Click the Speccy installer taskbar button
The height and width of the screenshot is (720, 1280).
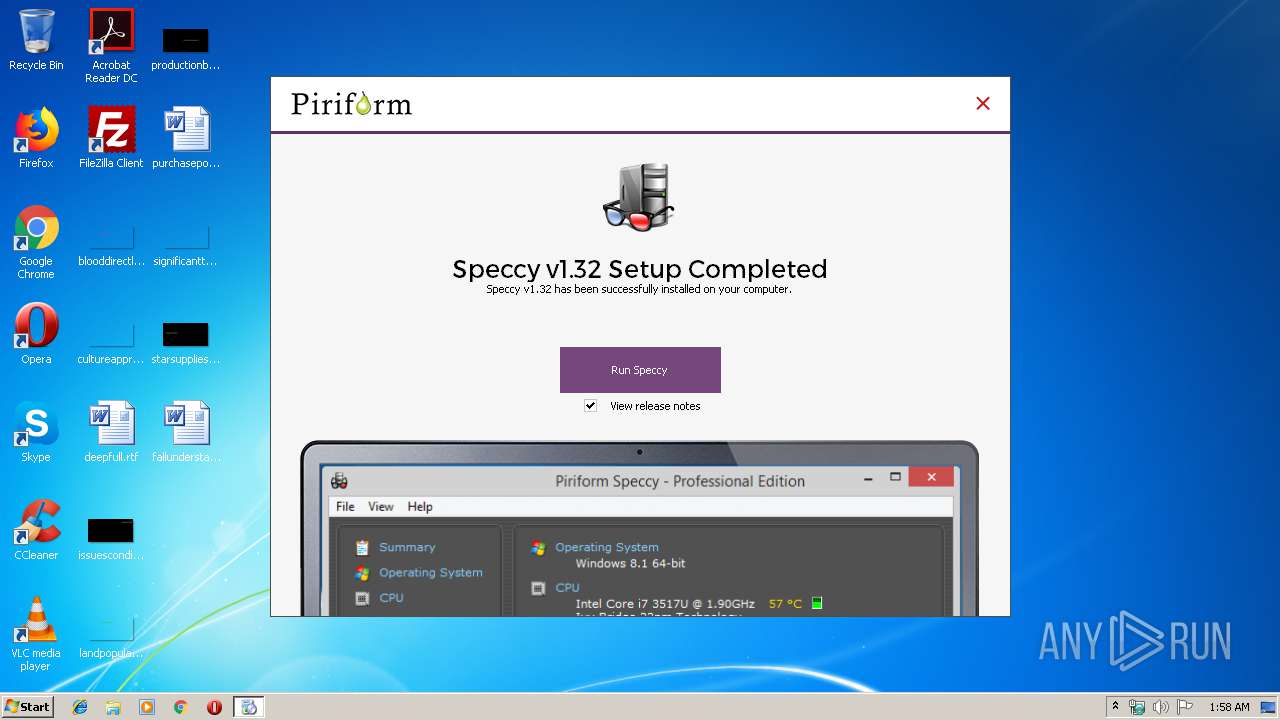coord(249,707)
